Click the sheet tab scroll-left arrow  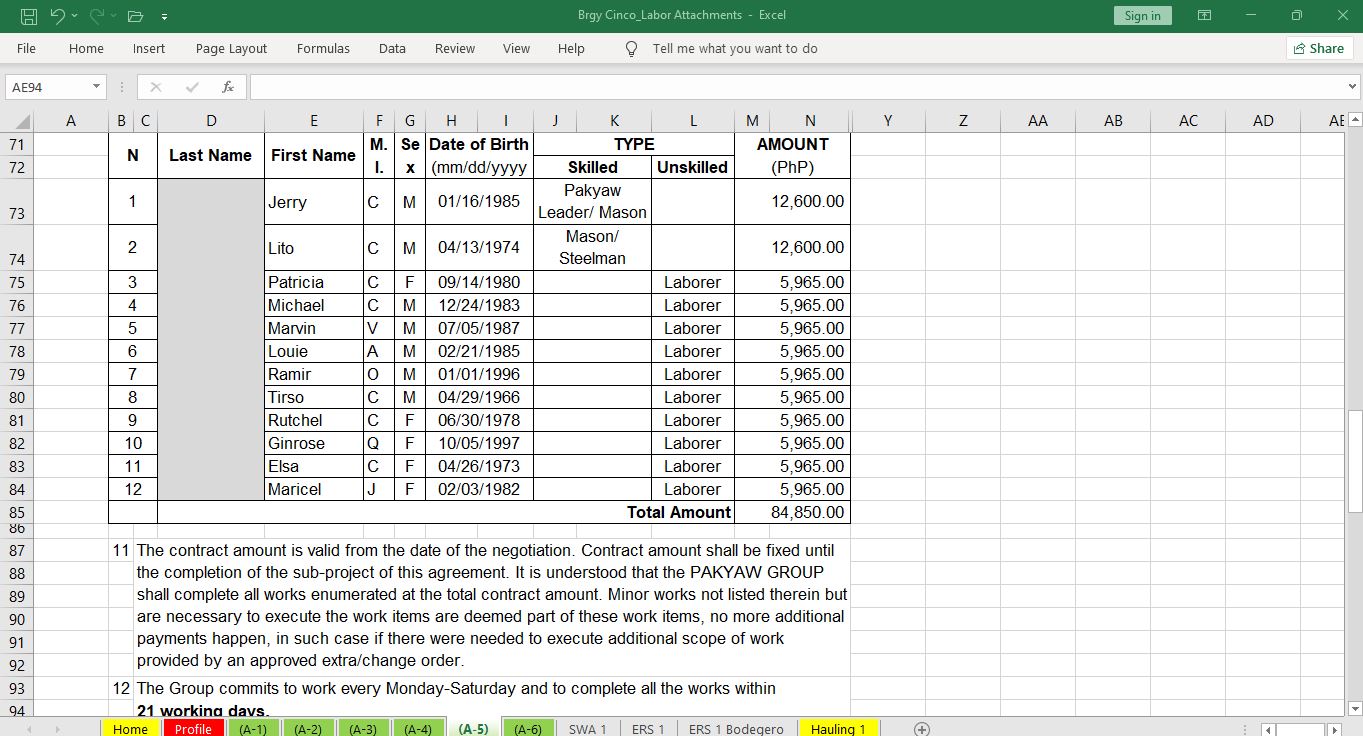28,729
